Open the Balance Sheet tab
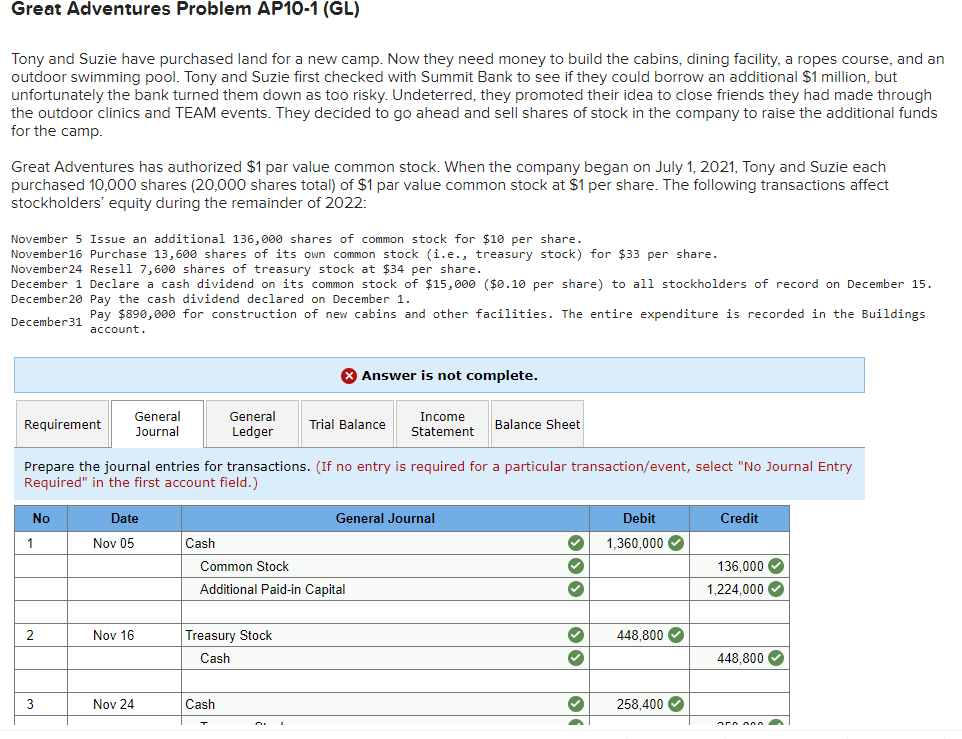962x739 pixels. [x=537, y=423]
